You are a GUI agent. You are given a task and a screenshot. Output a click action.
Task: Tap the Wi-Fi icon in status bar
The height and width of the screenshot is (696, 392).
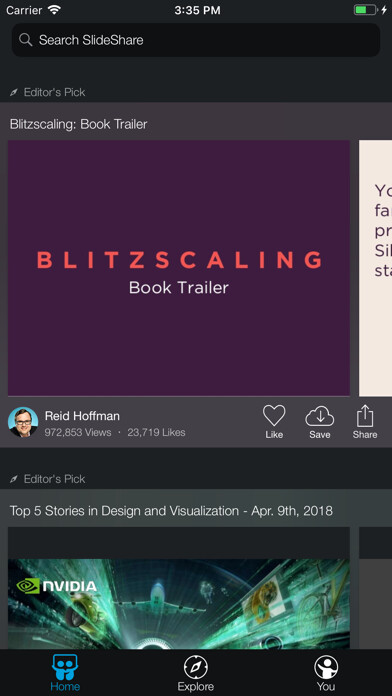click(55, 10)
